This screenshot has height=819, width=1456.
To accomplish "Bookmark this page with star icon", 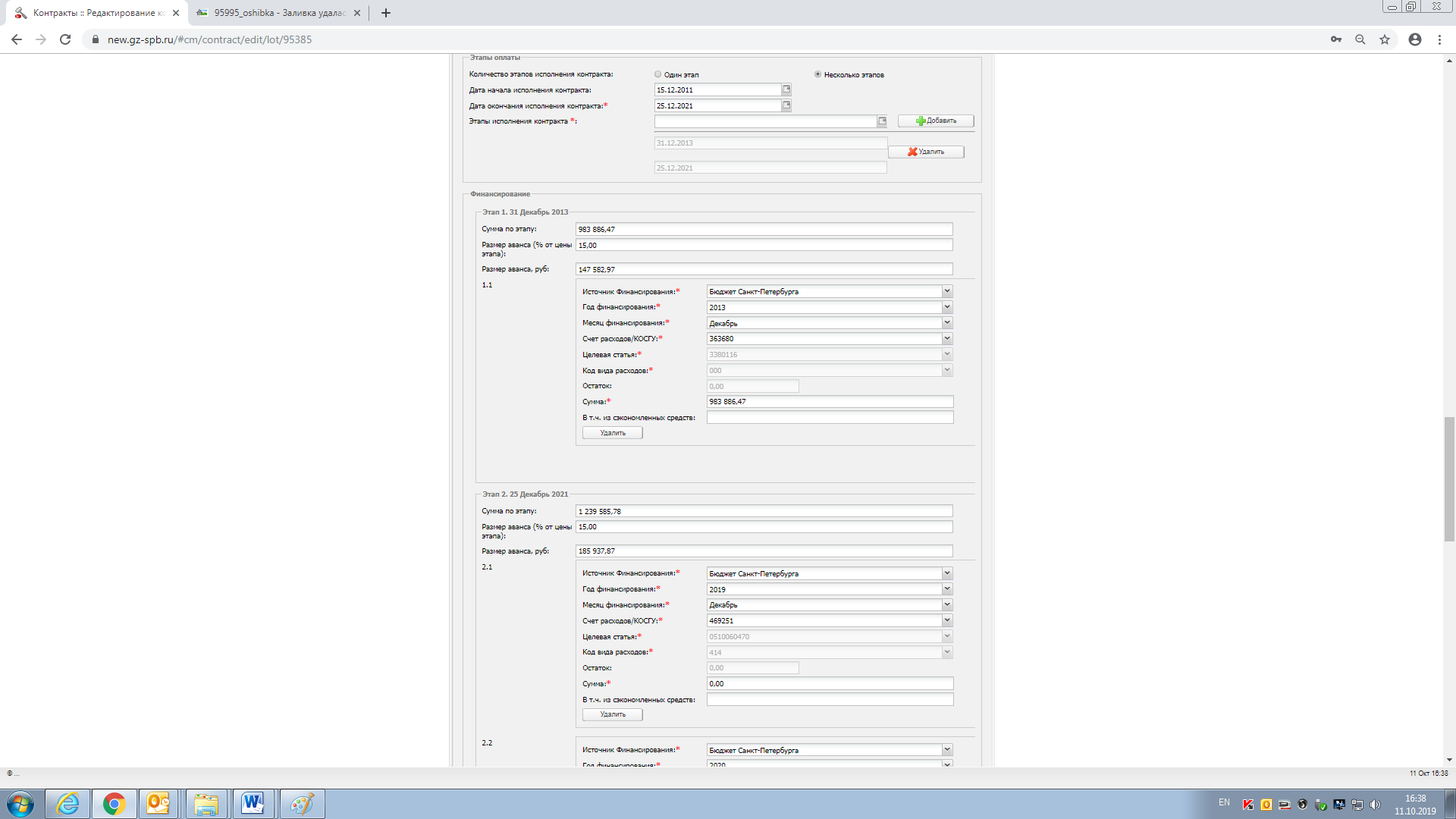I will 1385,39.
